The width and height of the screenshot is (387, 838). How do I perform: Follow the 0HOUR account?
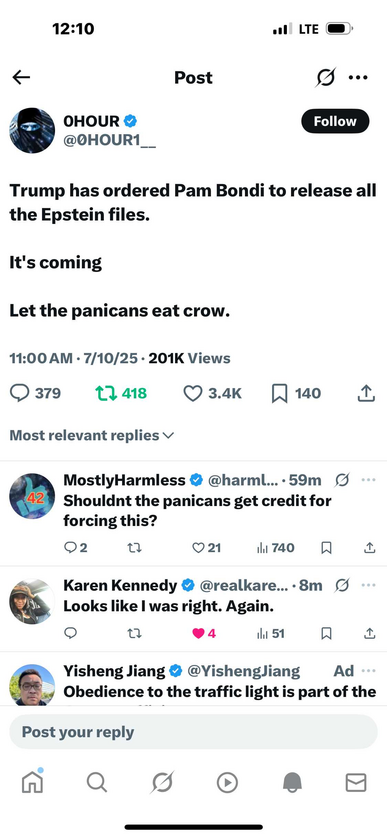tap(335, 121)
